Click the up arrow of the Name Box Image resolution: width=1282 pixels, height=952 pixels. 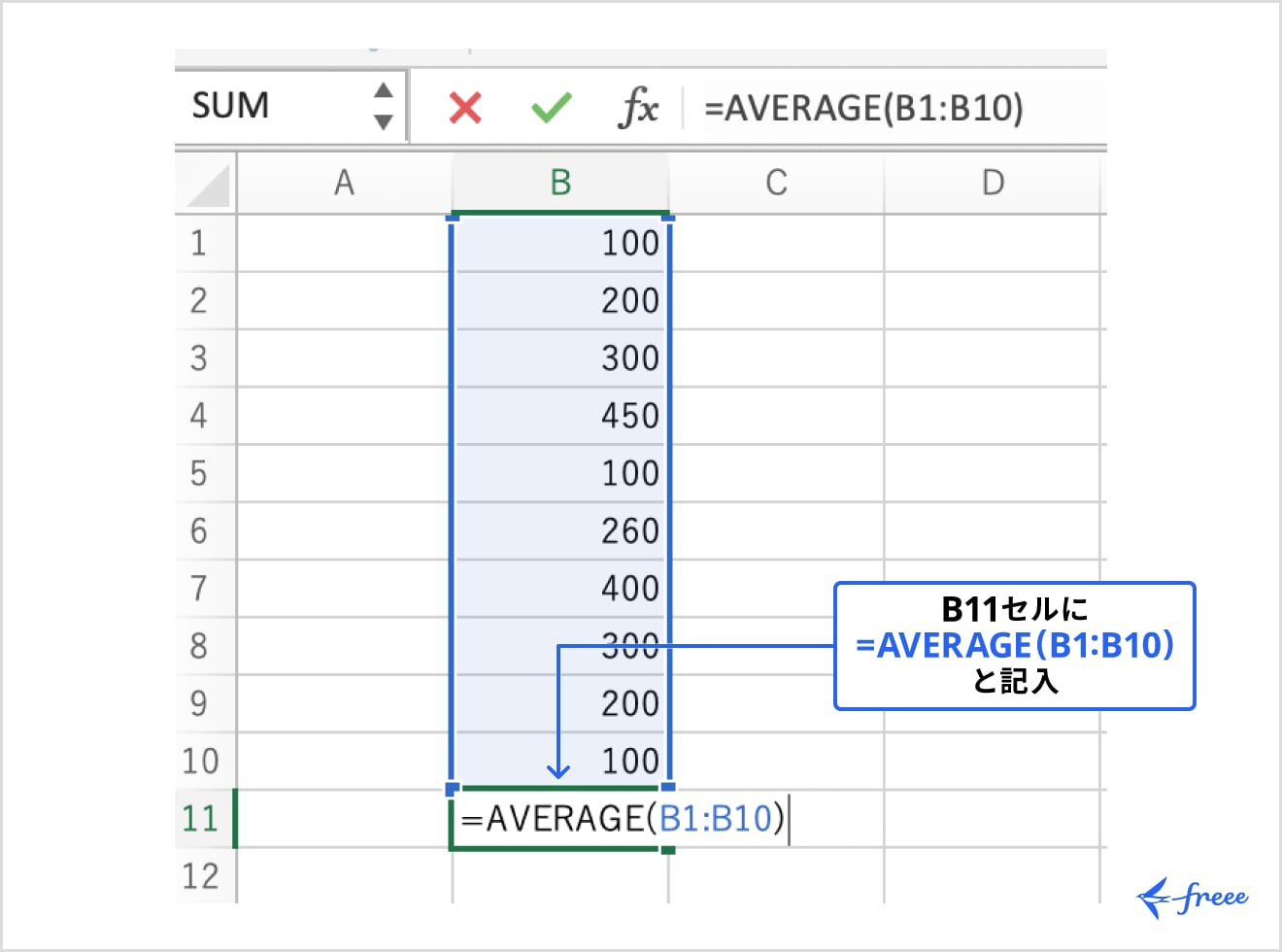point(383,91)
